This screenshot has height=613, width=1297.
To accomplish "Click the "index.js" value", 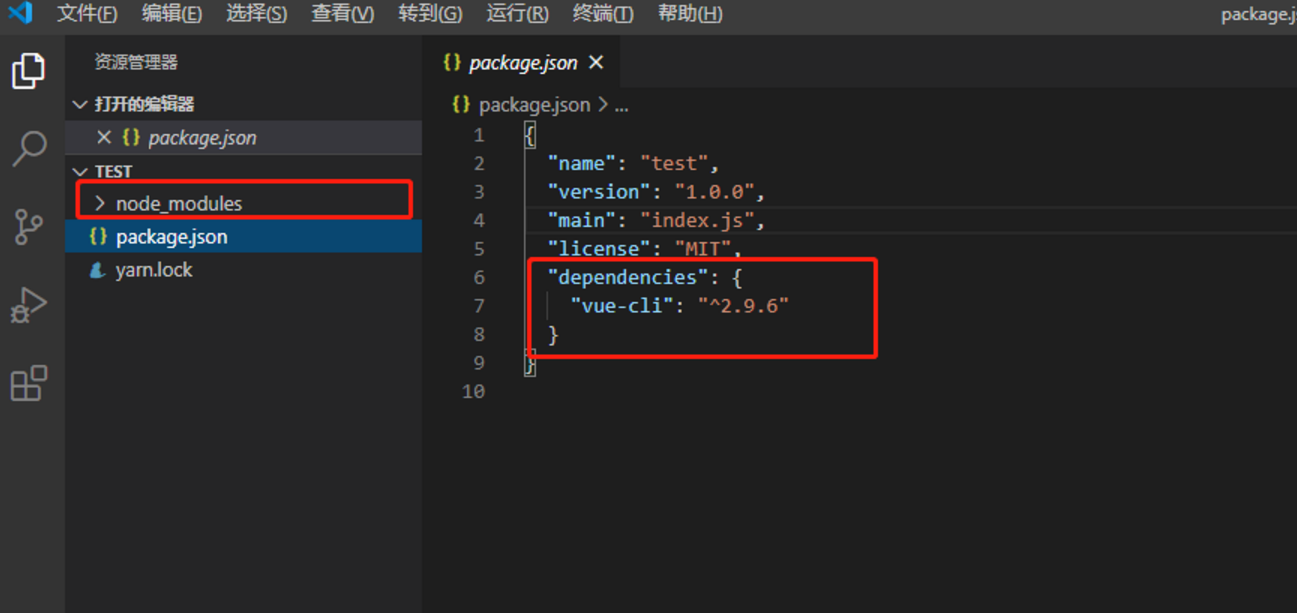I will click(697, 220).
